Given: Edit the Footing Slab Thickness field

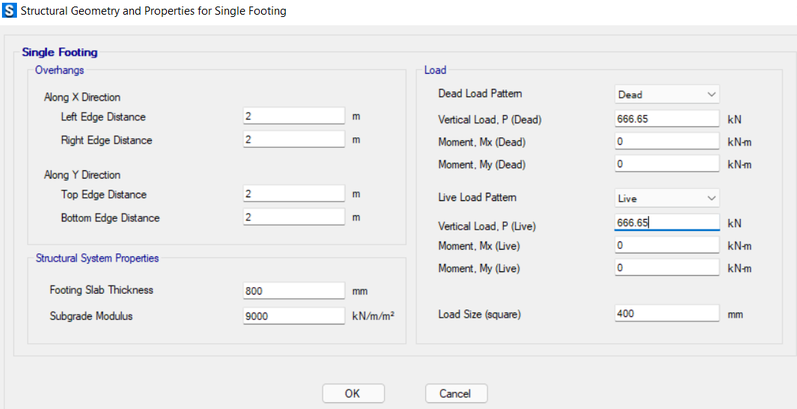Looking at the screenshot, I should click(294, 292).
